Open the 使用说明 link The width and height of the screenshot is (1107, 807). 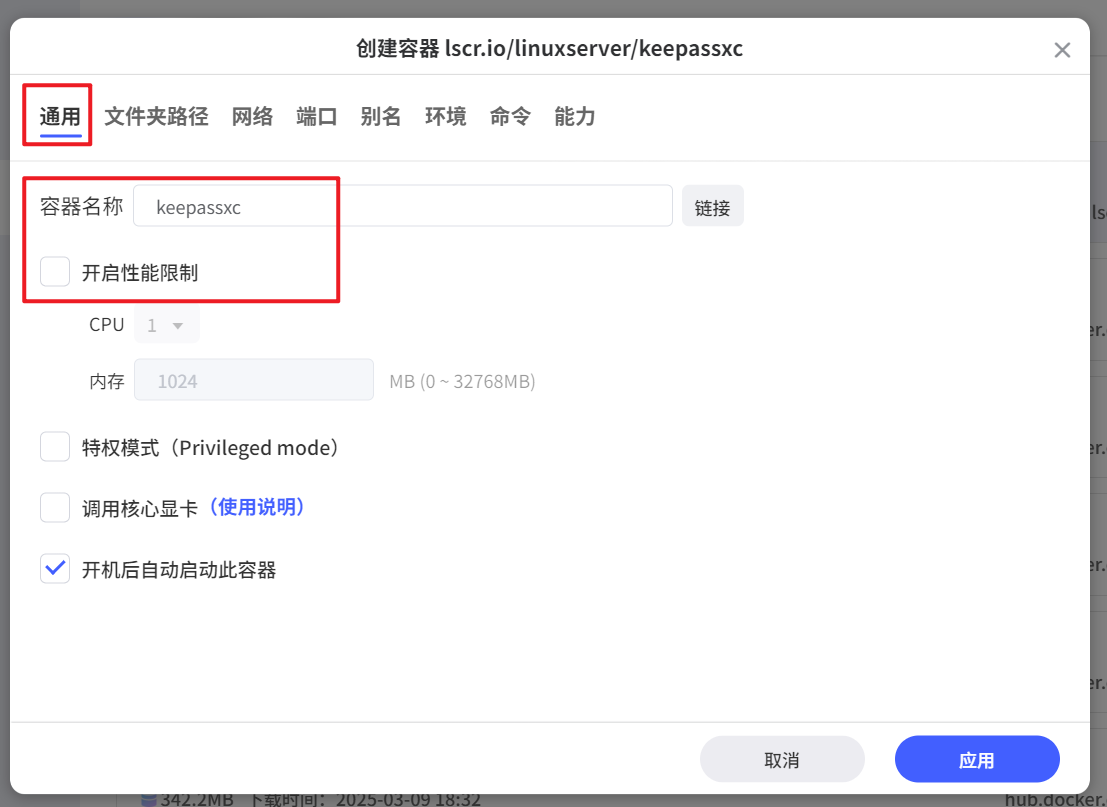click(x=256, y=507)
